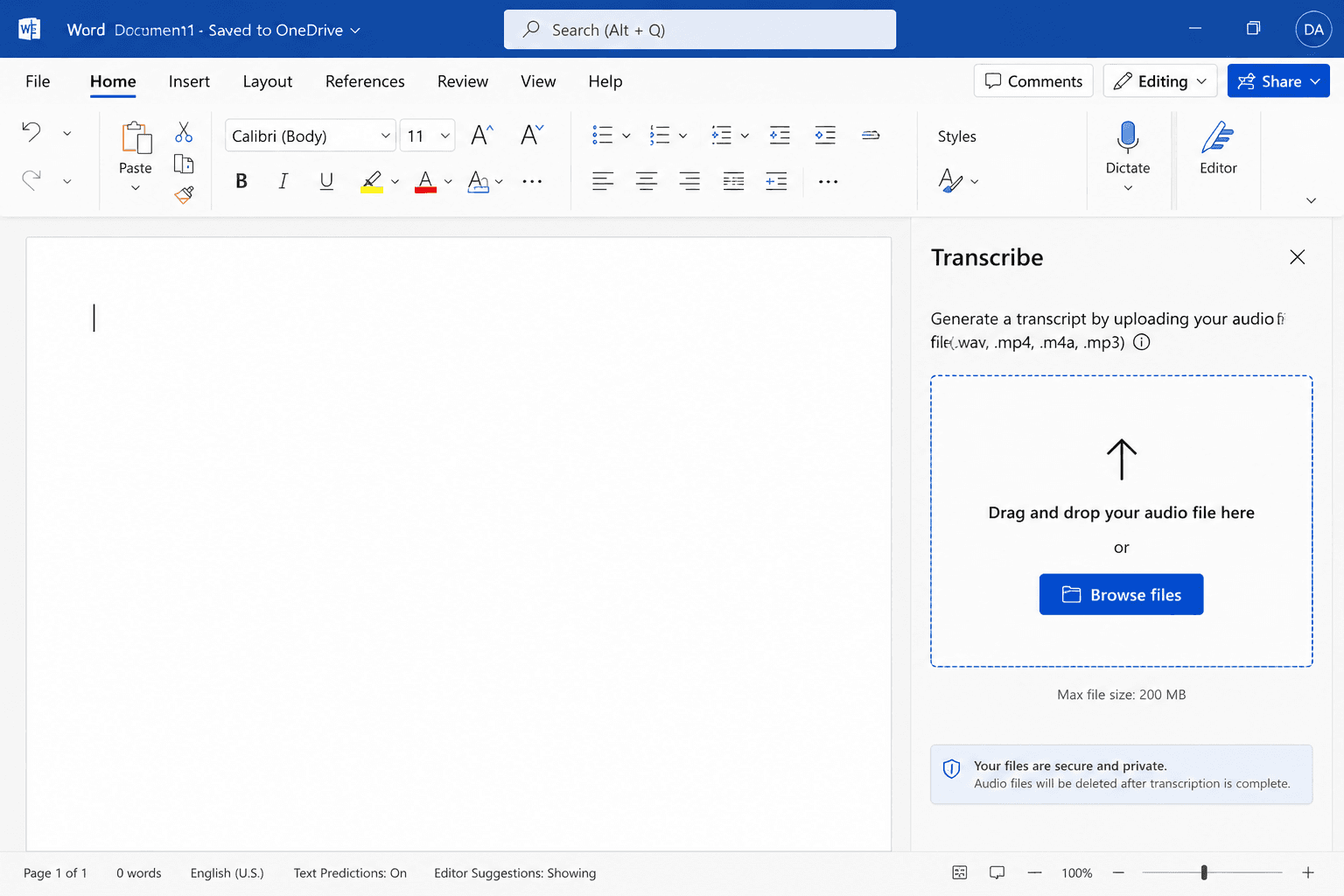Click the Copy icon
The height and width of the screenshot is (896, 1344).
pos(184,164)
